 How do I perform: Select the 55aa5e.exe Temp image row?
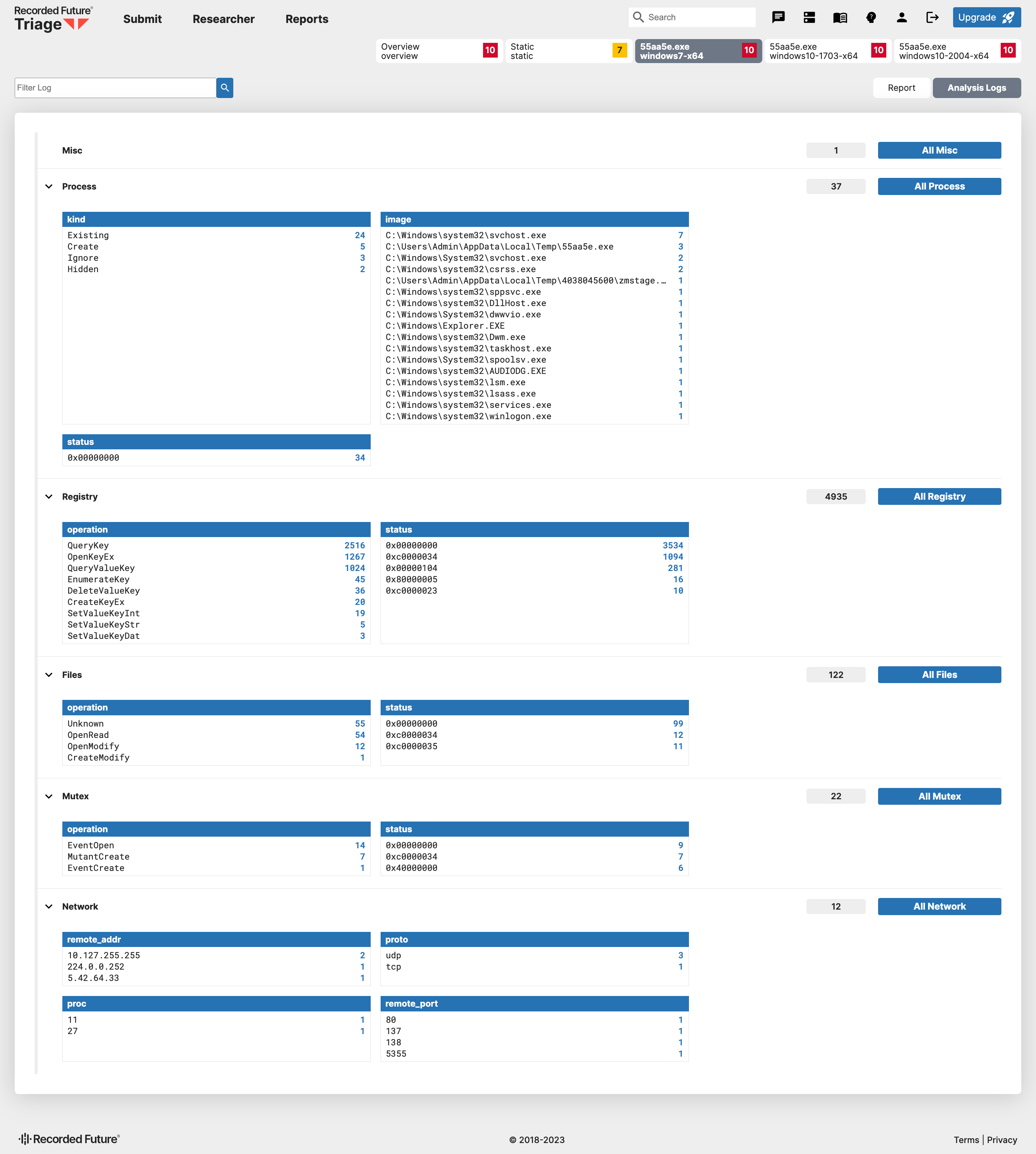(534, 247)
